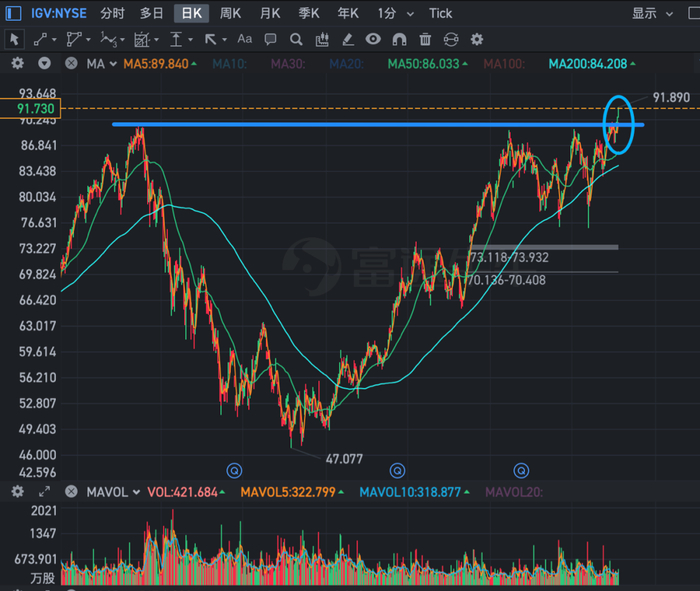This screenshot has width=700, height=591.
Task: Open the 显示 display dropdown
Action: [x=651, y=13]
